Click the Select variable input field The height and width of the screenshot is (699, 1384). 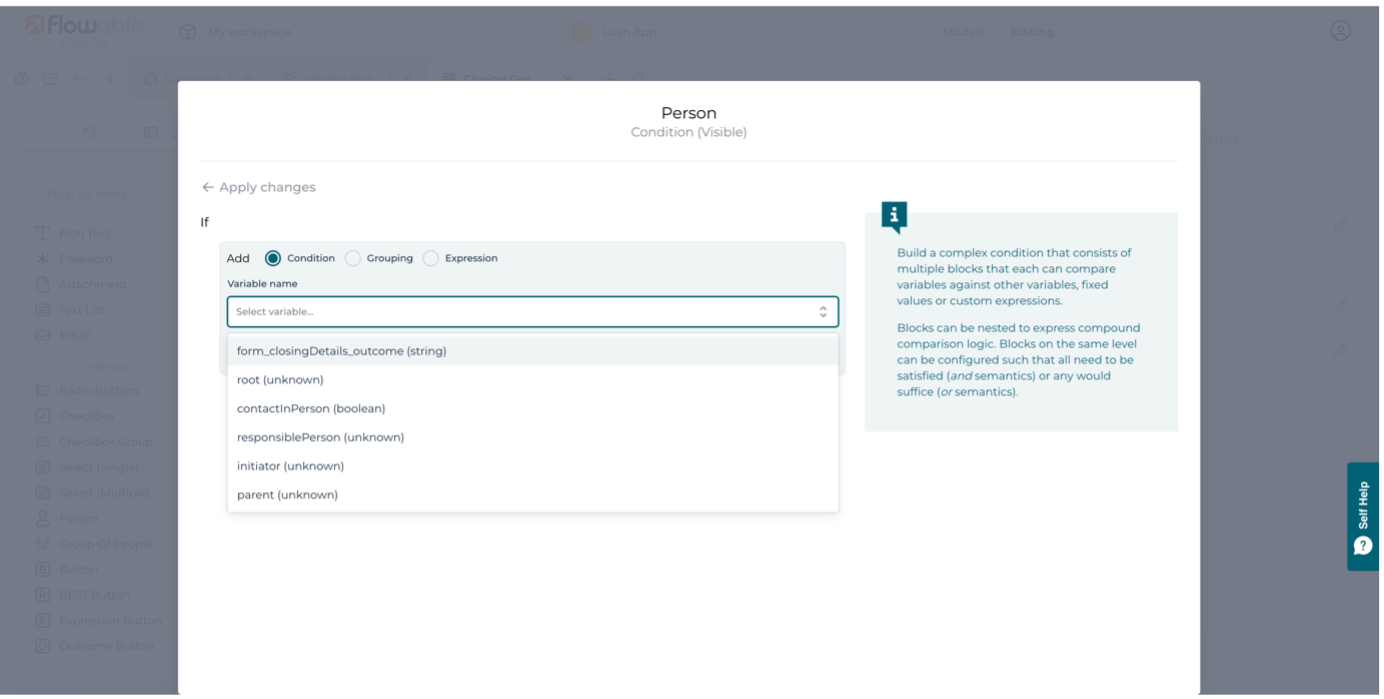click(520, 312)
